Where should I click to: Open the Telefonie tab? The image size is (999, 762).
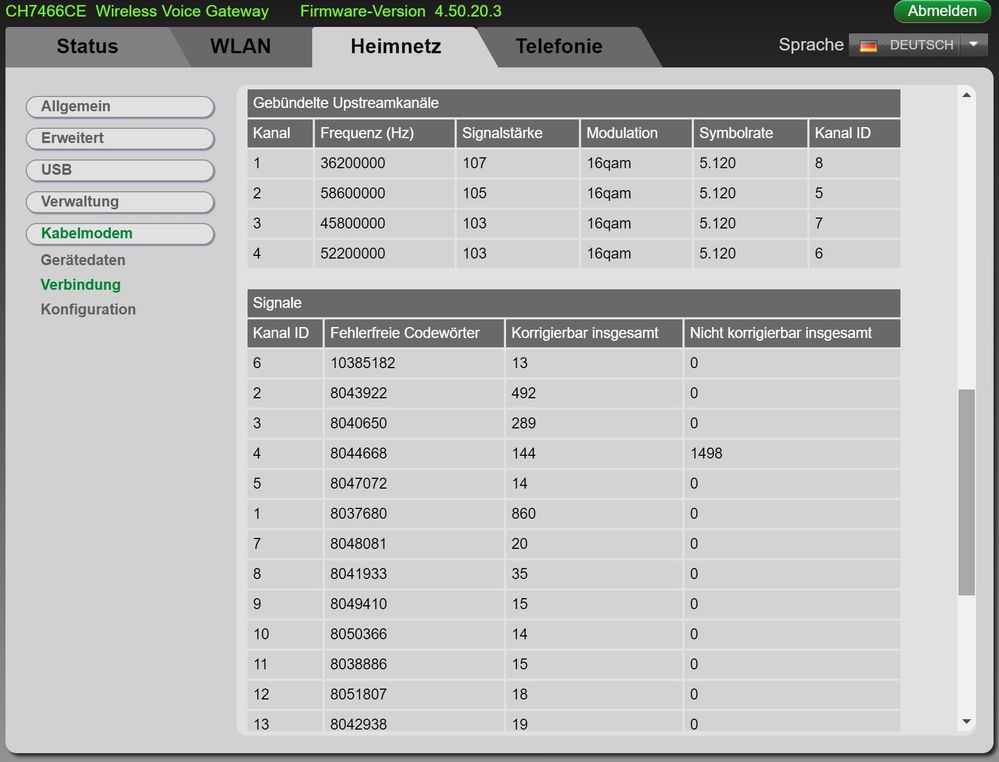point(559,47)
